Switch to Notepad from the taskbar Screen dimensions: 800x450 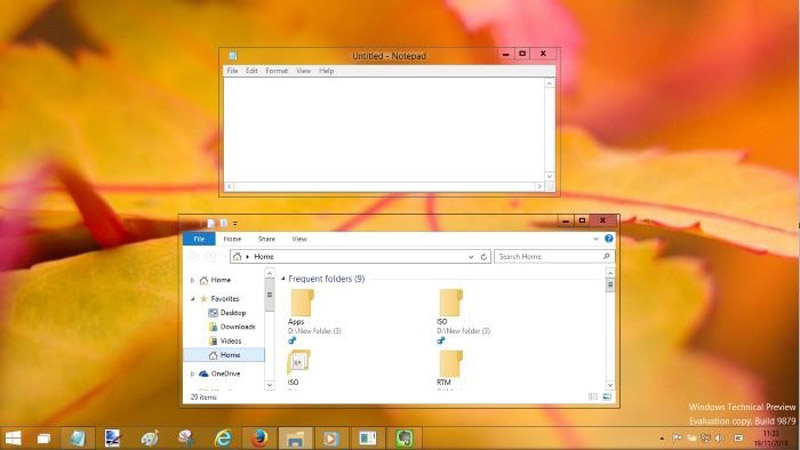[x=78, y=438]
